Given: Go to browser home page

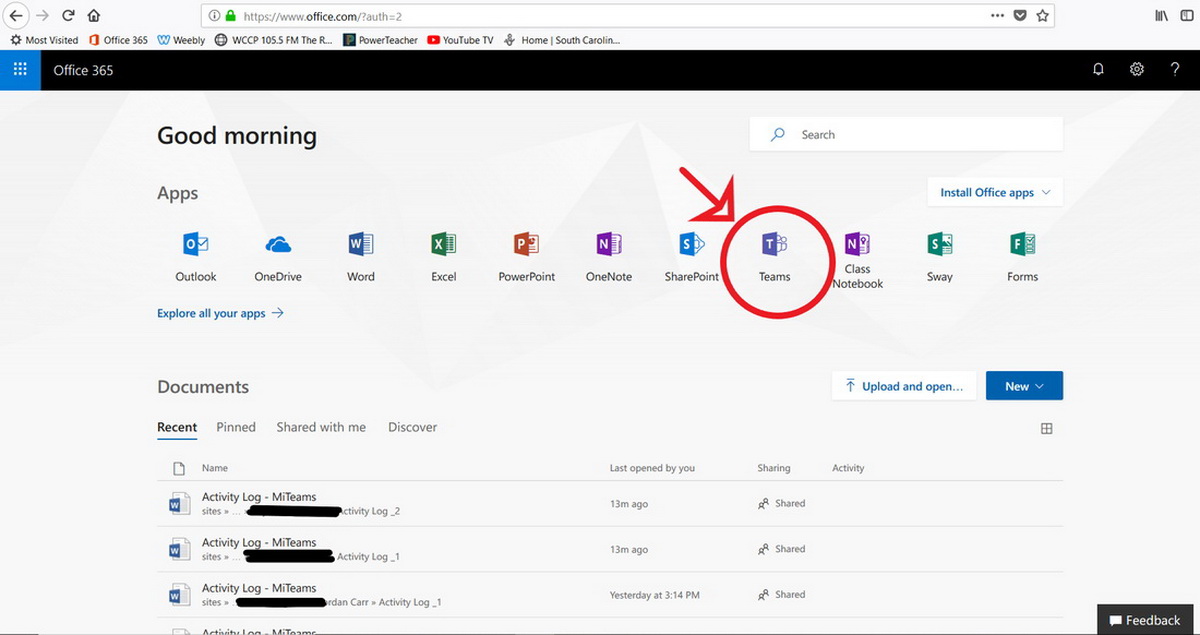Looking at the screenshot, I should coord(94,16).
